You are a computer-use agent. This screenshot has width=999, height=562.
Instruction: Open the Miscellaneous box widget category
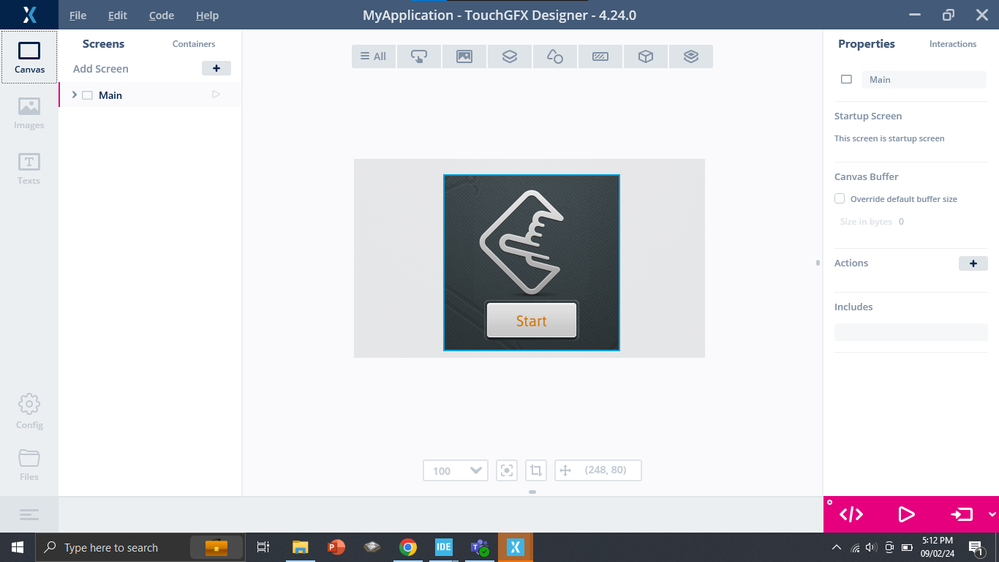(645, 56)
